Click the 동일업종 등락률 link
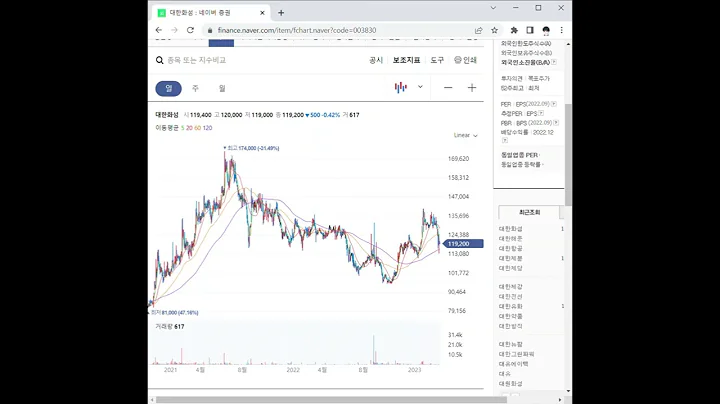The width and height of the screenshot is (720, 404). 522,164
